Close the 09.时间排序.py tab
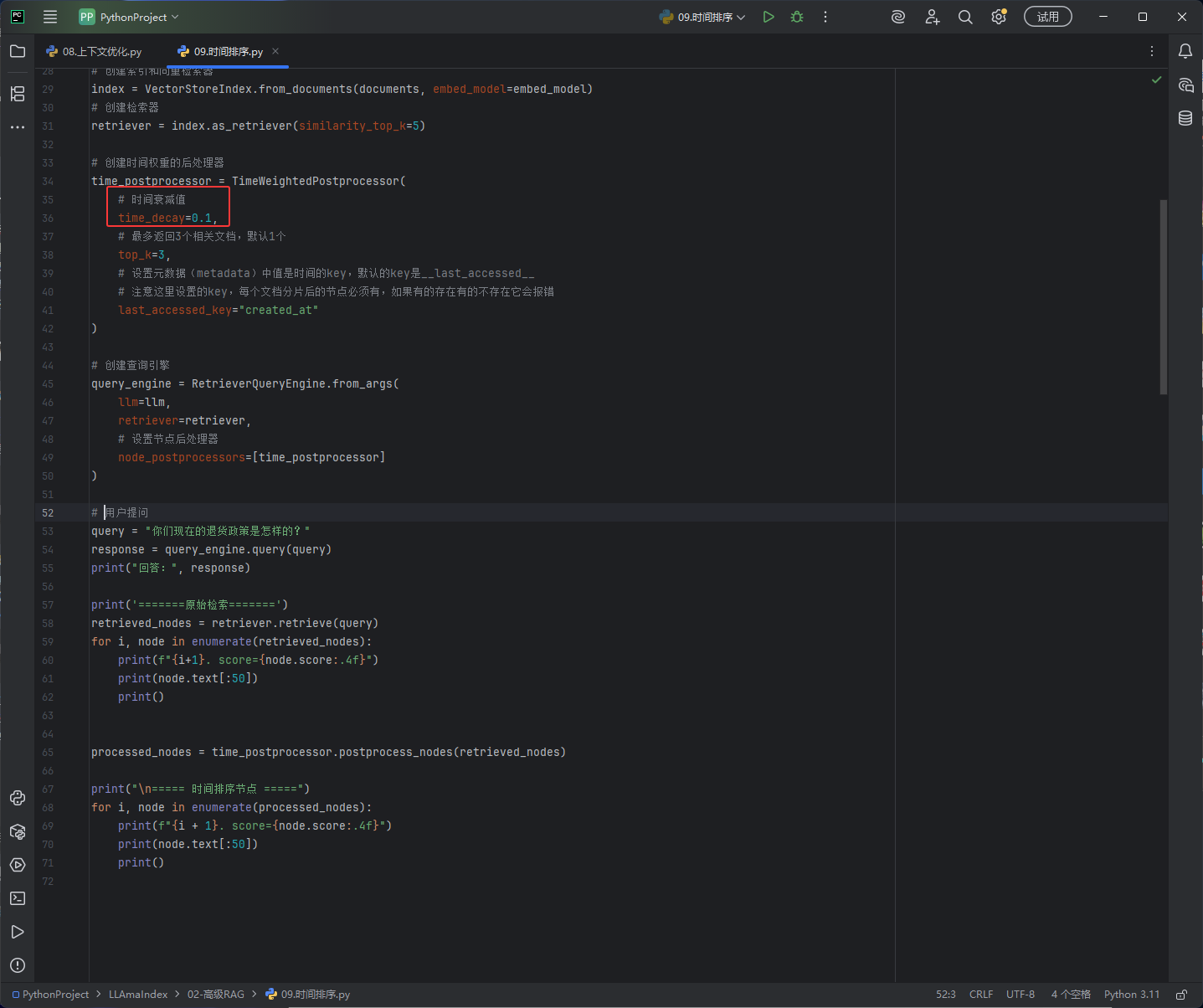Screen dimensions: 1203x1008 coord(275,51)
